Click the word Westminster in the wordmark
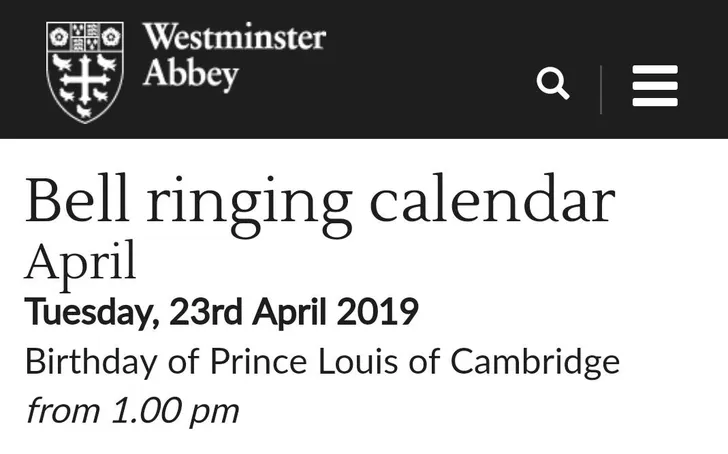The width and height of the screenshot is (728, 454). pos(234,36)
